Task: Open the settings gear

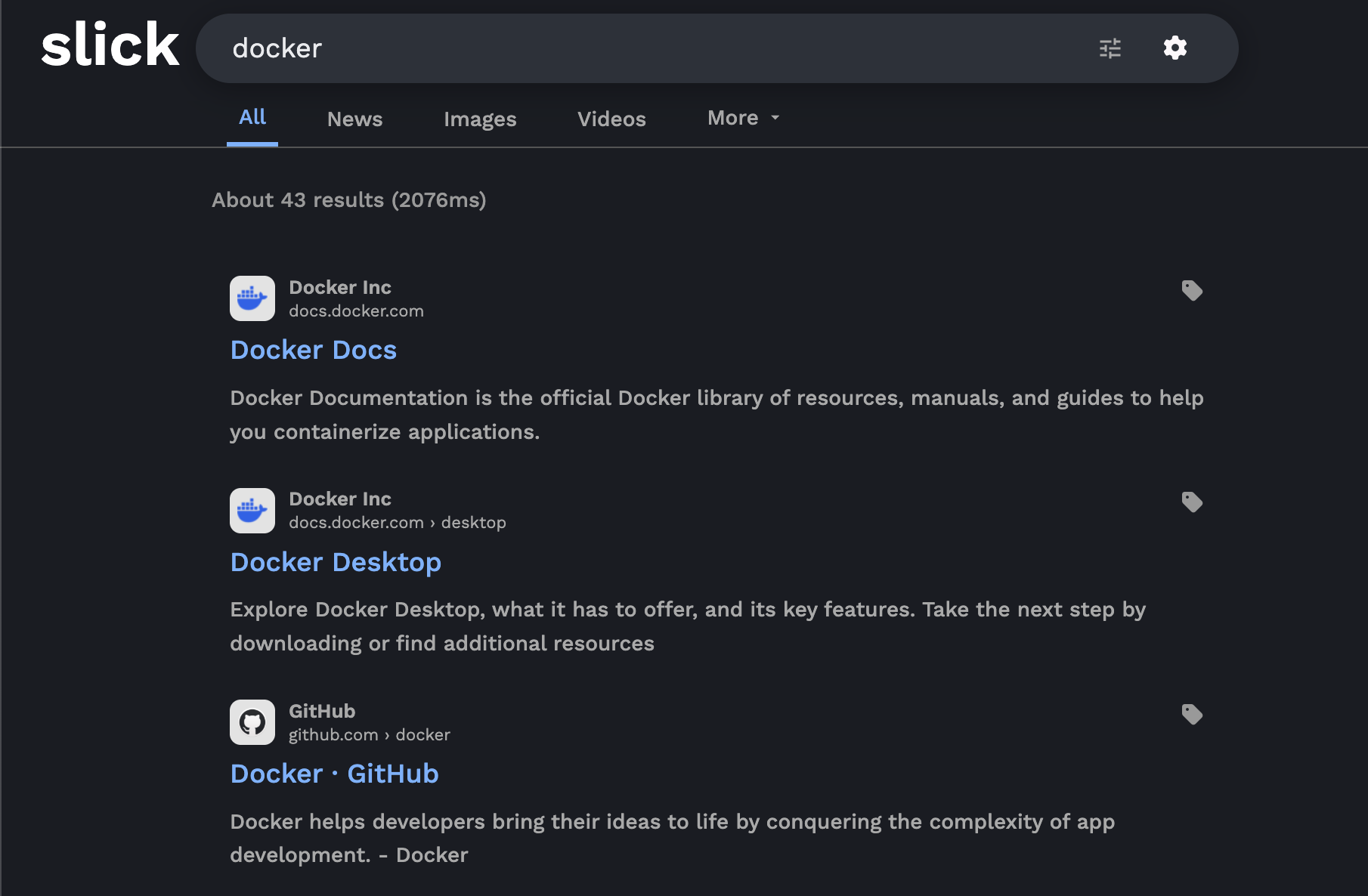Action: (1175, 48)
